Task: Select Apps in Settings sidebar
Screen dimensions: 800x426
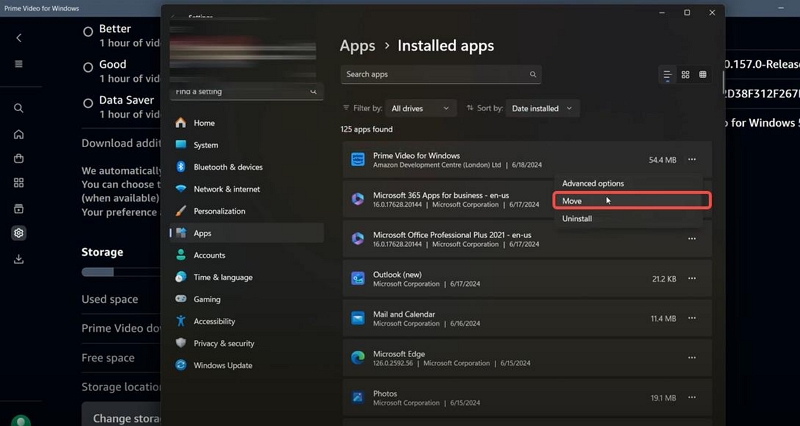Action: [x=246, y=233]
